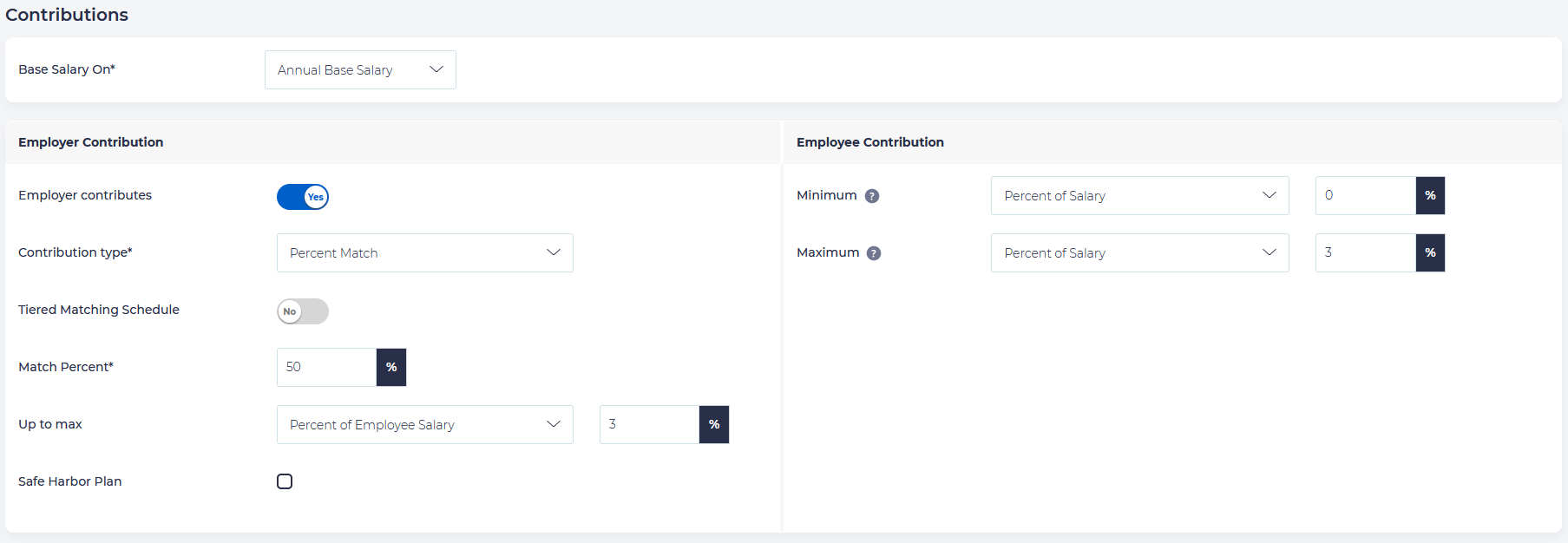Open the Minimum Percent of Salary dropdown
Screen dimensions: 1568x543
pyautogui.click(x=1139, y=195)
